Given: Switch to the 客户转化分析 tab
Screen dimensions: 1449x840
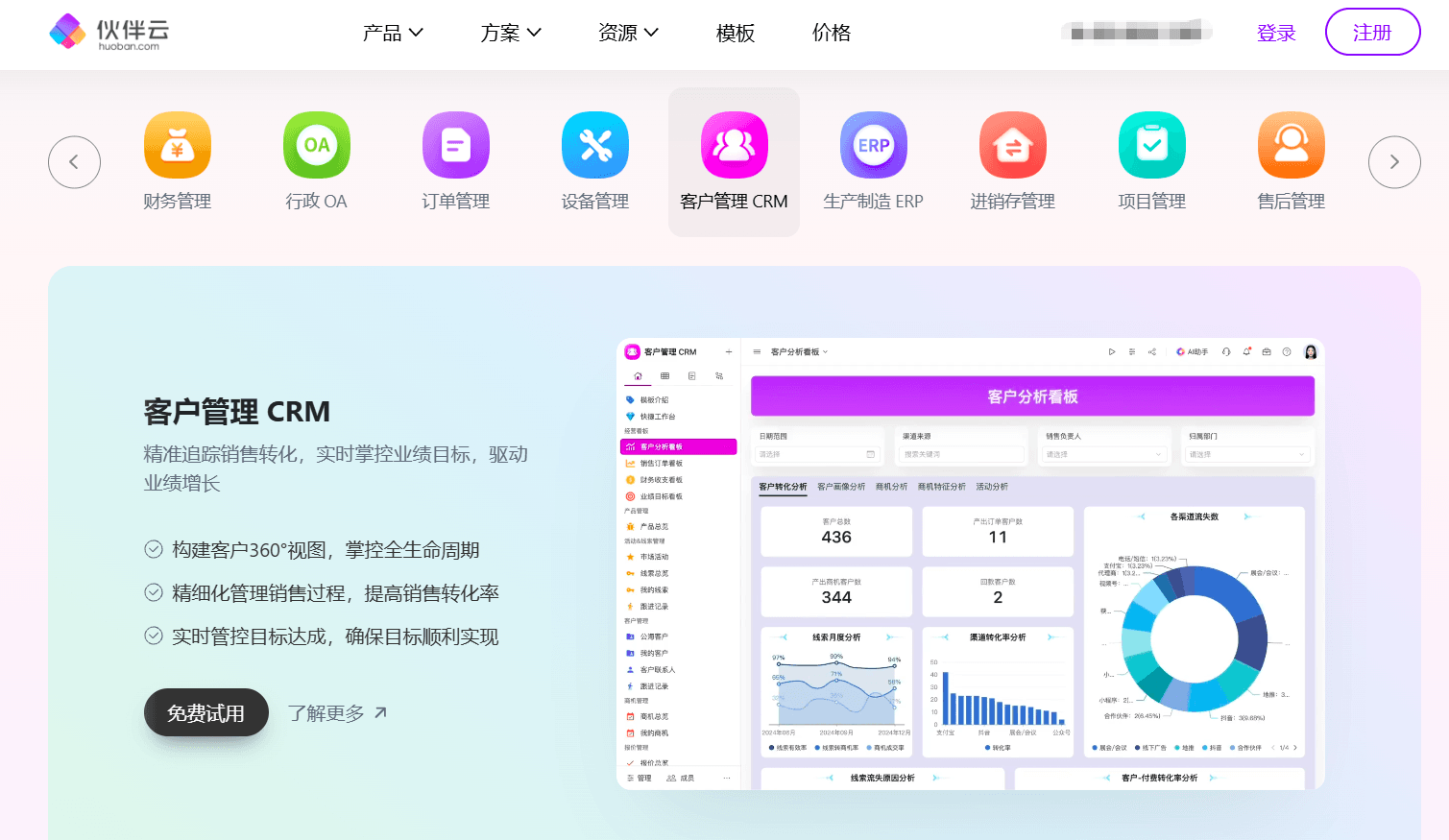Looking at the screenshot, I should tap(783, 487).
